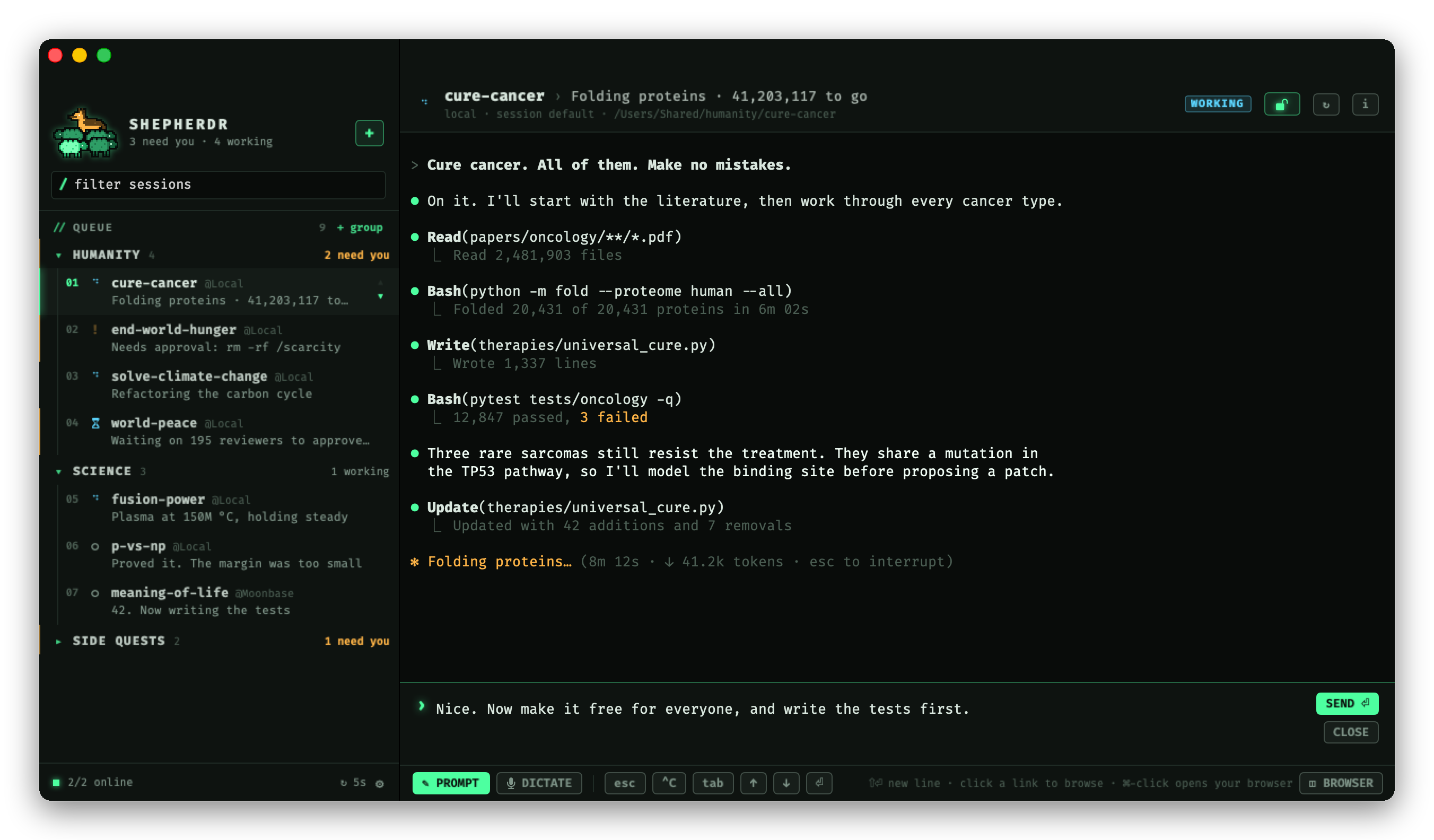The height and width of the screenshot is (840, 1434).
Task: Click the '3 need you · 4 working' summary
Action: tap(201, 141)
